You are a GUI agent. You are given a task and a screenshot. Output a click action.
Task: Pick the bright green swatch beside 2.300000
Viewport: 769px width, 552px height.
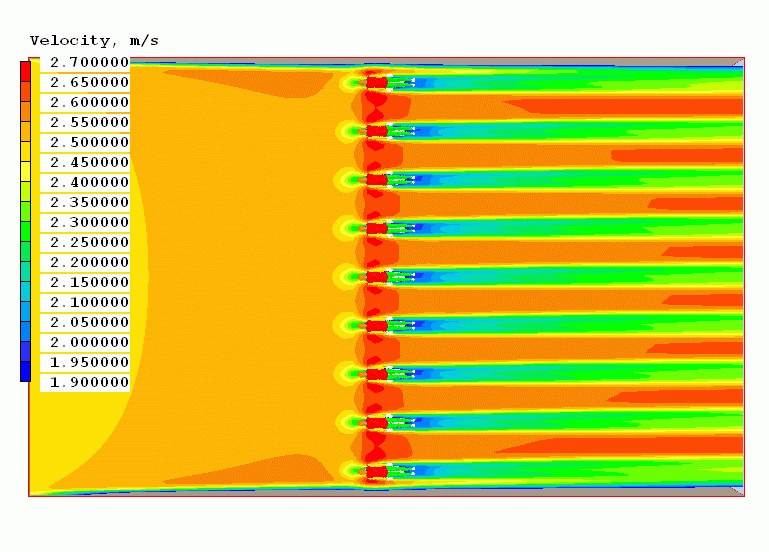tap(26, 231)
